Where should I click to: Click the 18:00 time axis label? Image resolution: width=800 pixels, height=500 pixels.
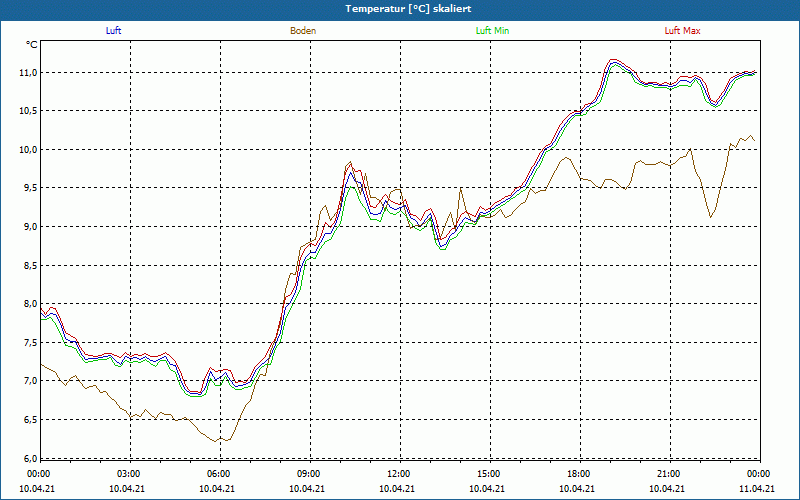pos(577,474)
